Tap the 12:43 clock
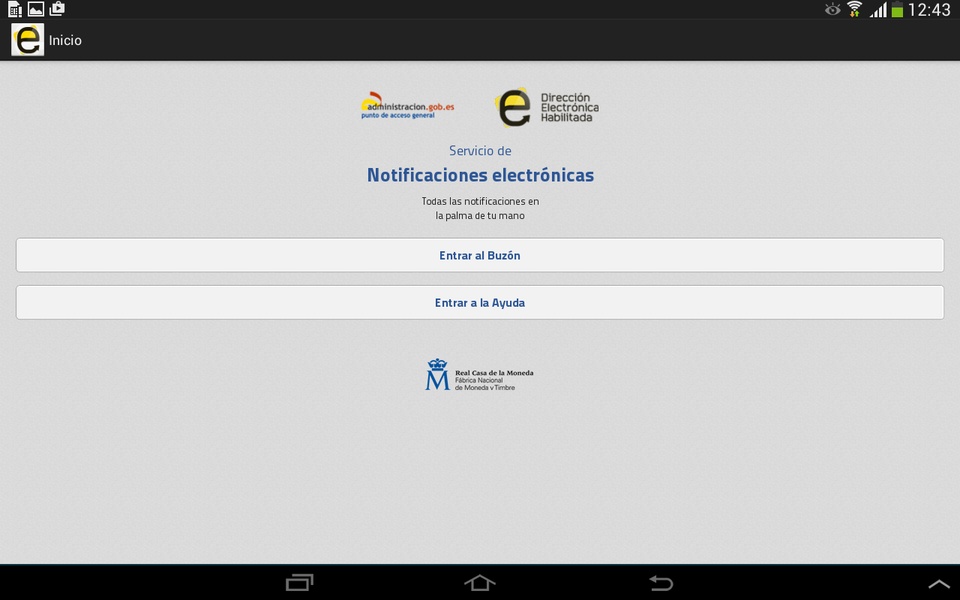 click(929, 9)
